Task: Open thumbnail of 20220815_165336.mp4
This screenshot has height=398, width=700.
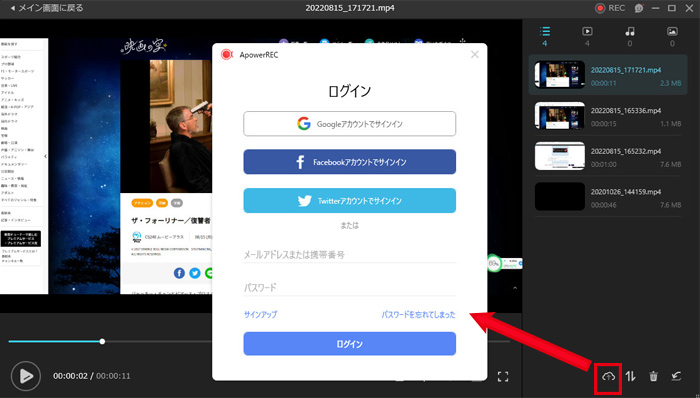Action: click(560, 116)
